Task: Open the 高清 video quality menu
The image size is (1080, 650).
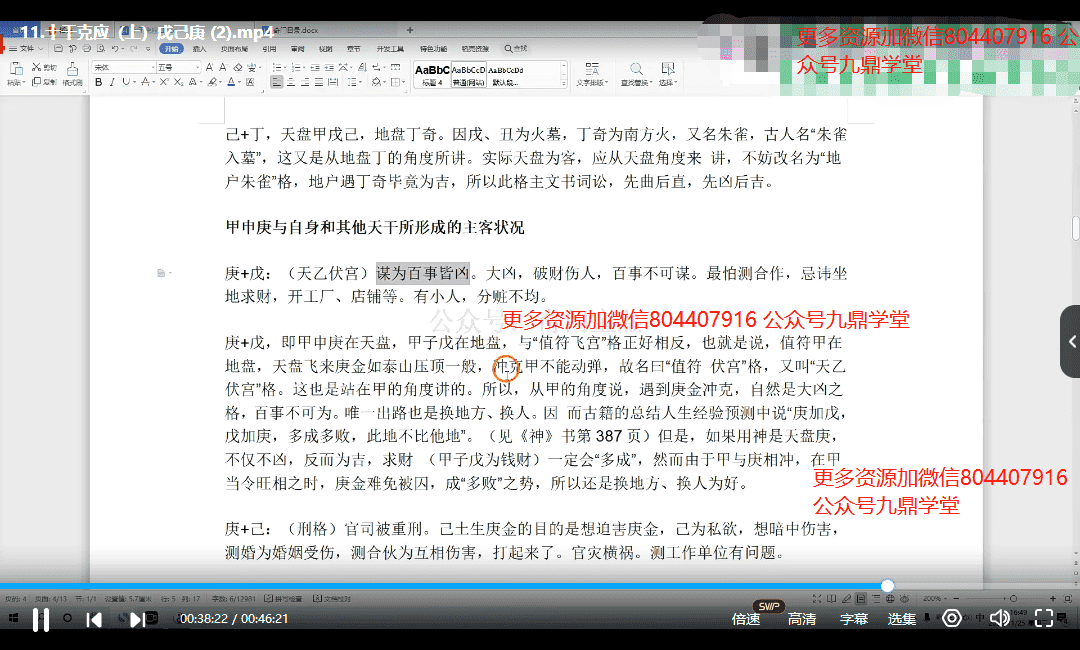Action: click(x=802, y=619)
